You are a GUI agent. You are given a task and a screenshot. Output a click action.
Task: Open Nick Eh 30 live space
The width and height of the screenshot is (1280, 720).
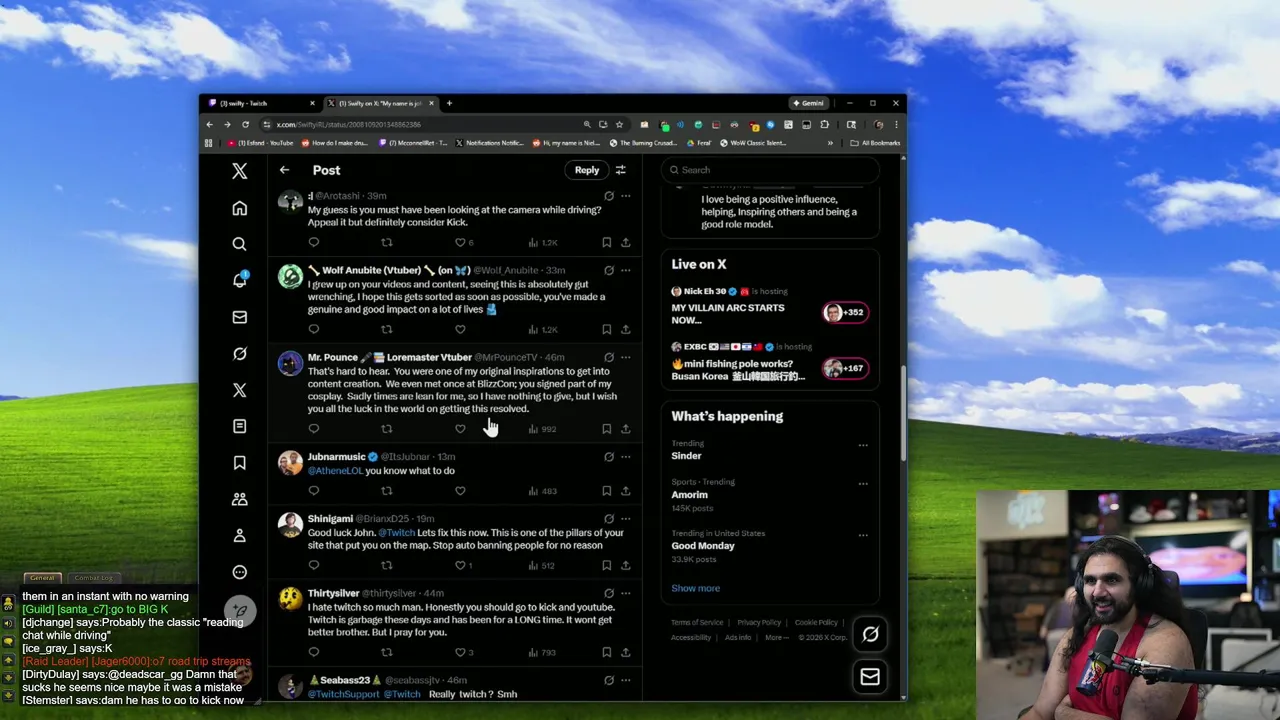[770, 307]
